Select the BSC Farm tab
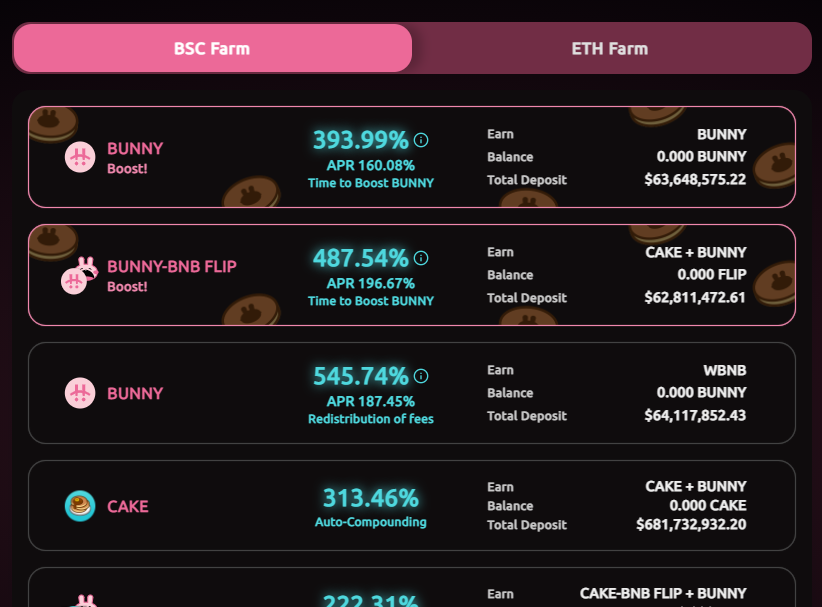The image size is (822, 607). coord(212,48)
